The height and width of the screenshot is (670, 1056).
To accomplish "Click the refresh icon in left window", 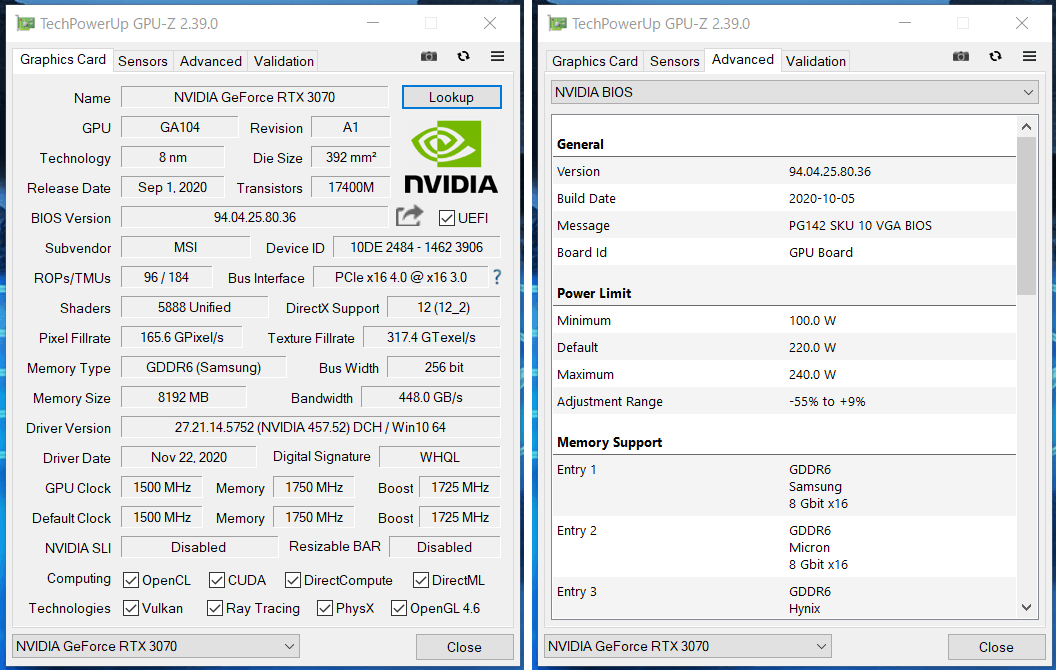I will tap(463, 57).
